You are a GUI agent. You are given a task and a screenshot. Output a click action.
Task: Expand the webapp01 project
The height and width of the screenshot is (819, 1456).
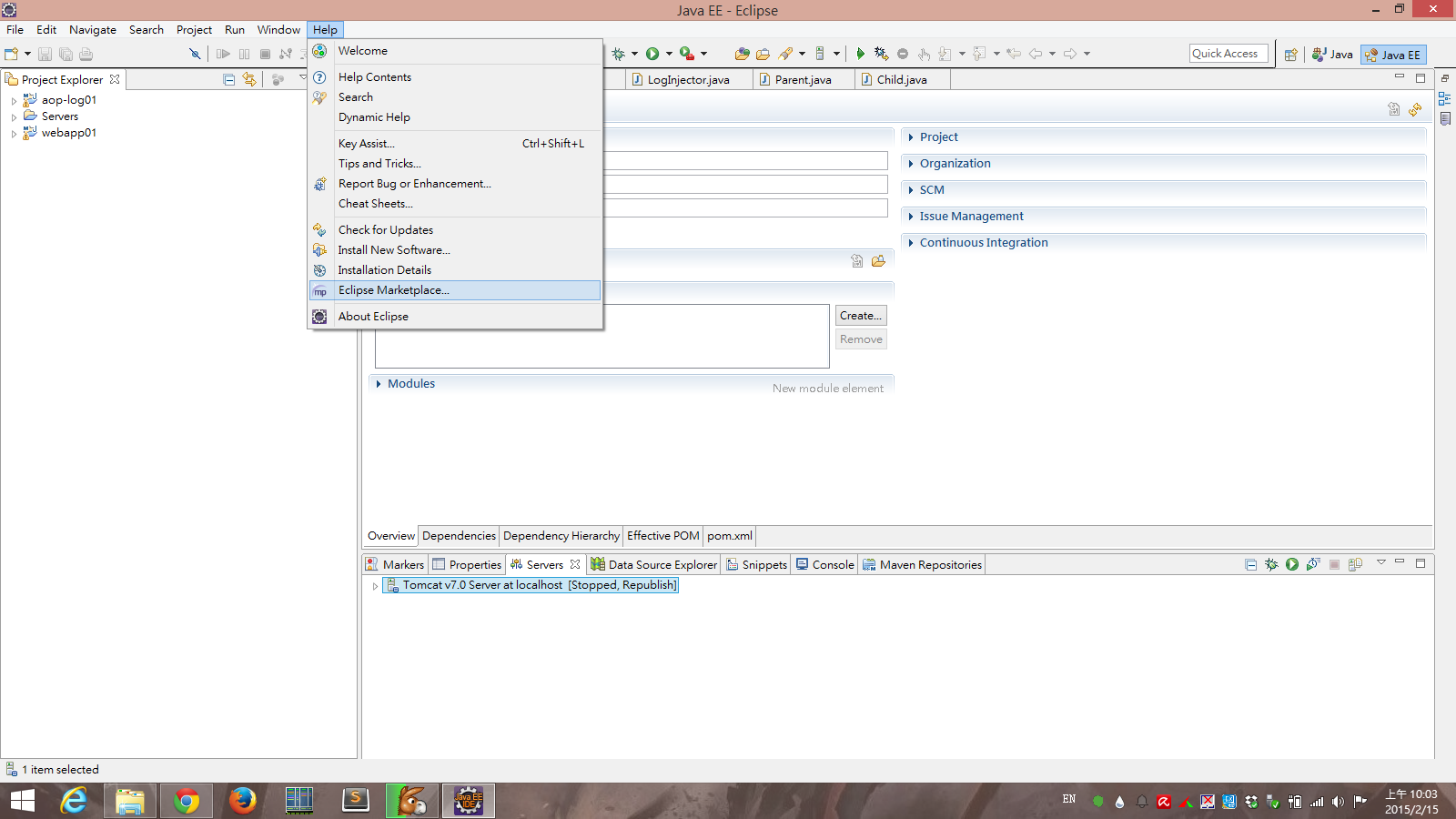tap(14, 134)
